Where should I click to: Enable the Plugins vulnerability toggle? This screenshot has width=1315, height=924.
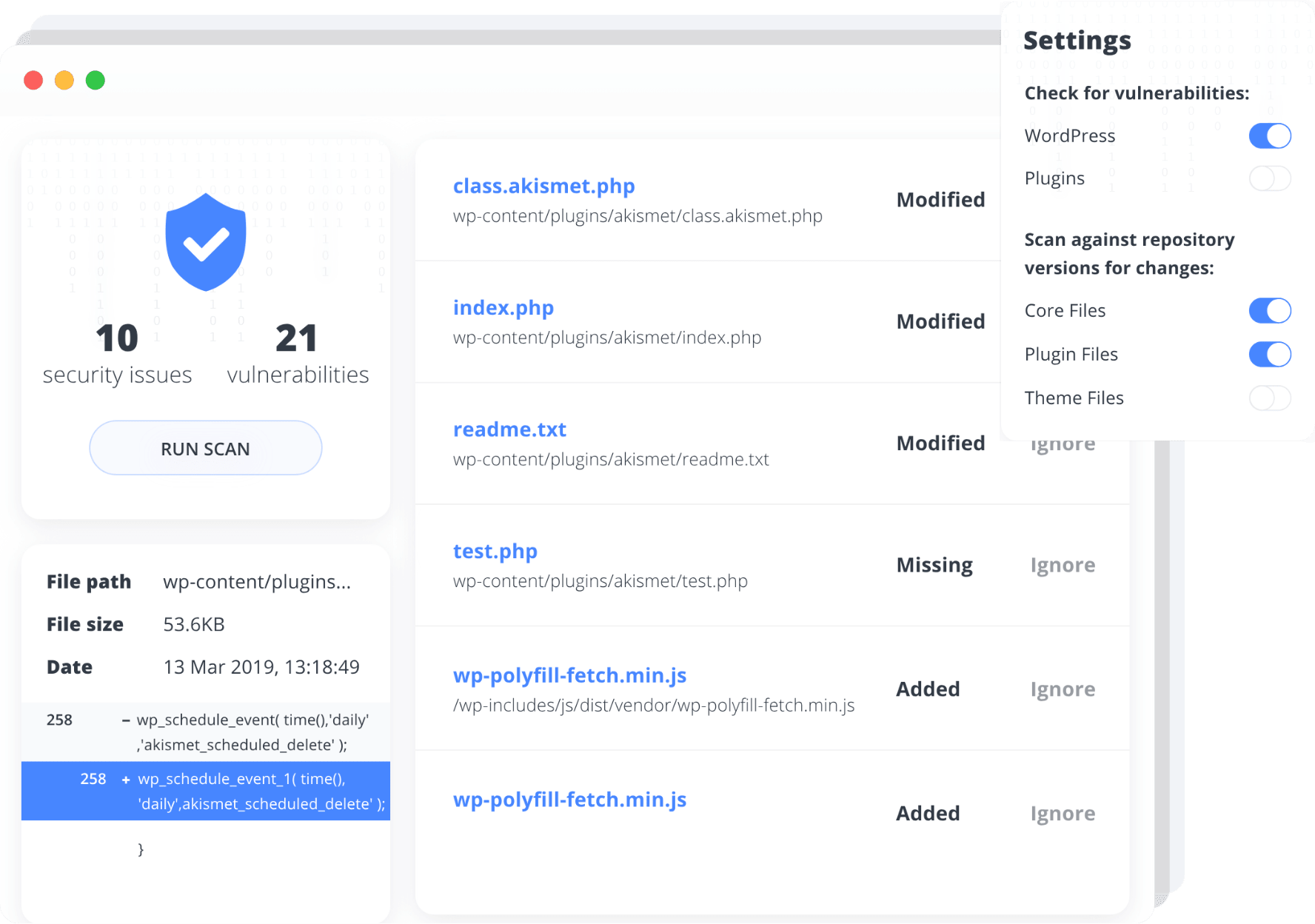tap(1270, 178)
